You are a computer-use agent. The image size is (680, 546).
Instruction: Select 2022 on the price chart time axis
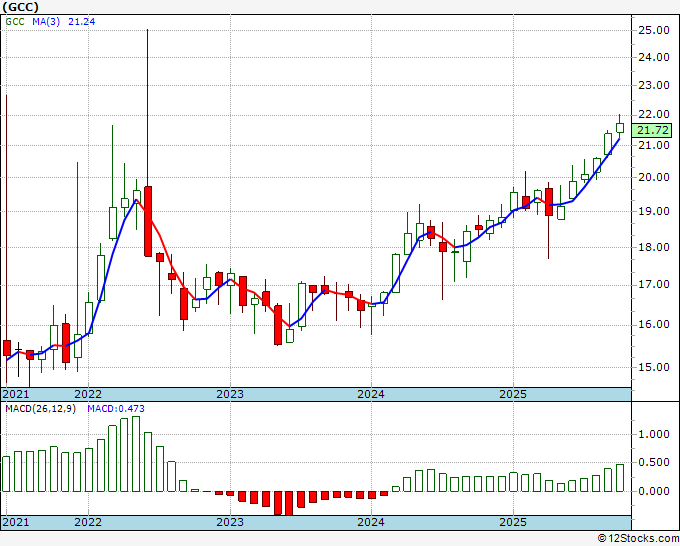[88, 394]
